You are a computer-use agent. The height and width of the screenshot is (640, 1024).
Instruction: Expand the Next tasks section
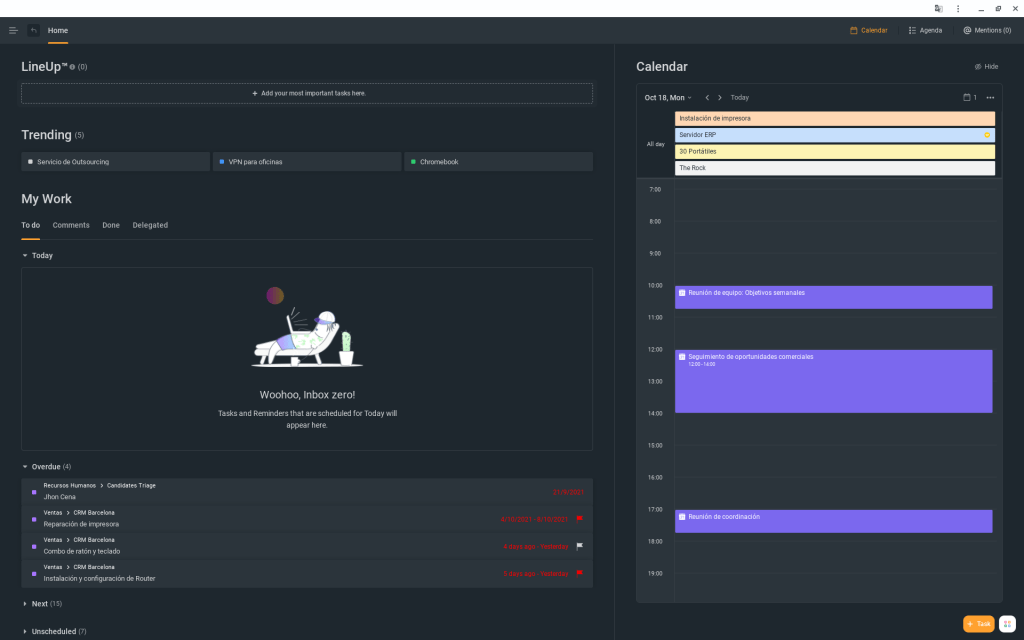(26, 604)
